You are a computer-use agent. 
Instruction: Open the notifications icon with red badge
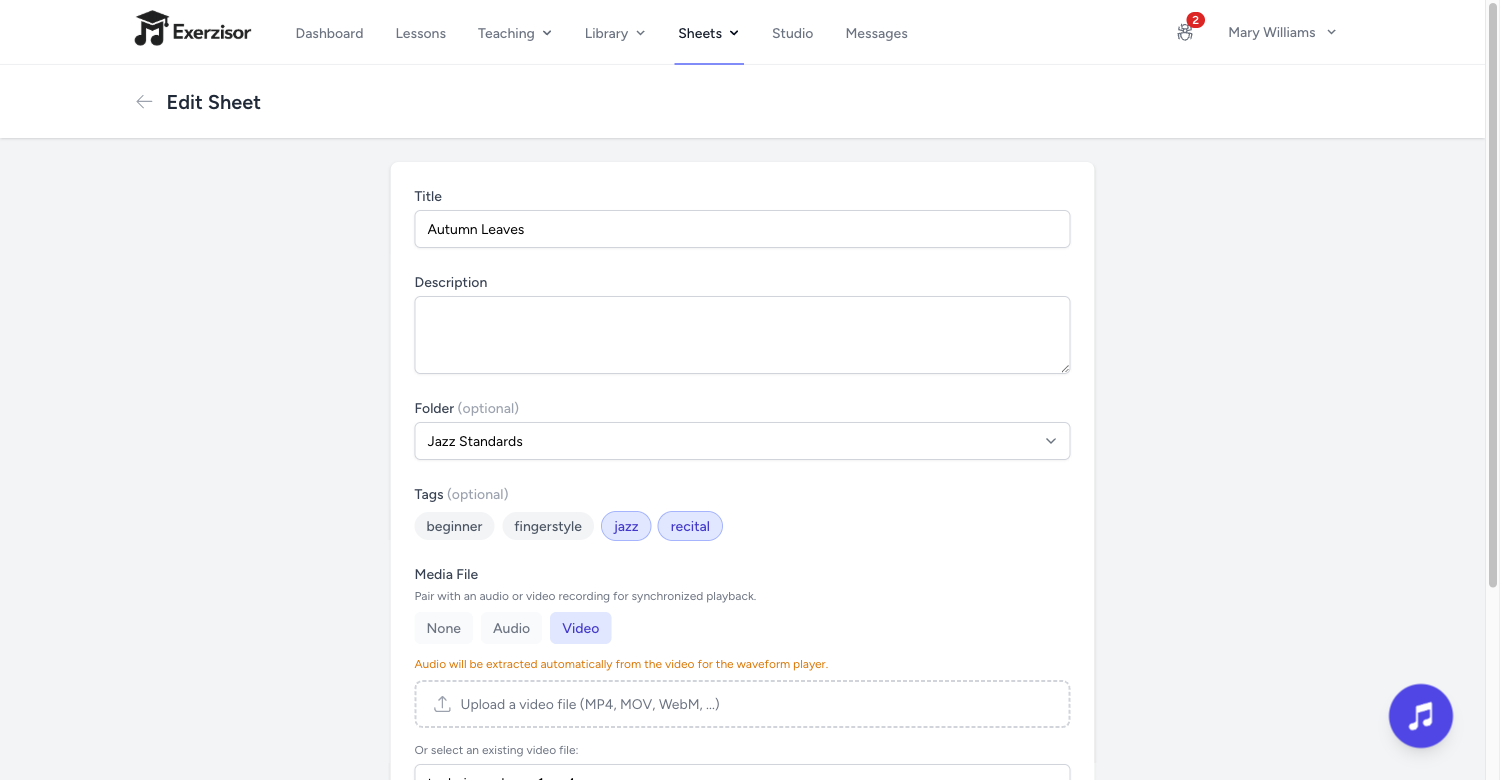1185,33
